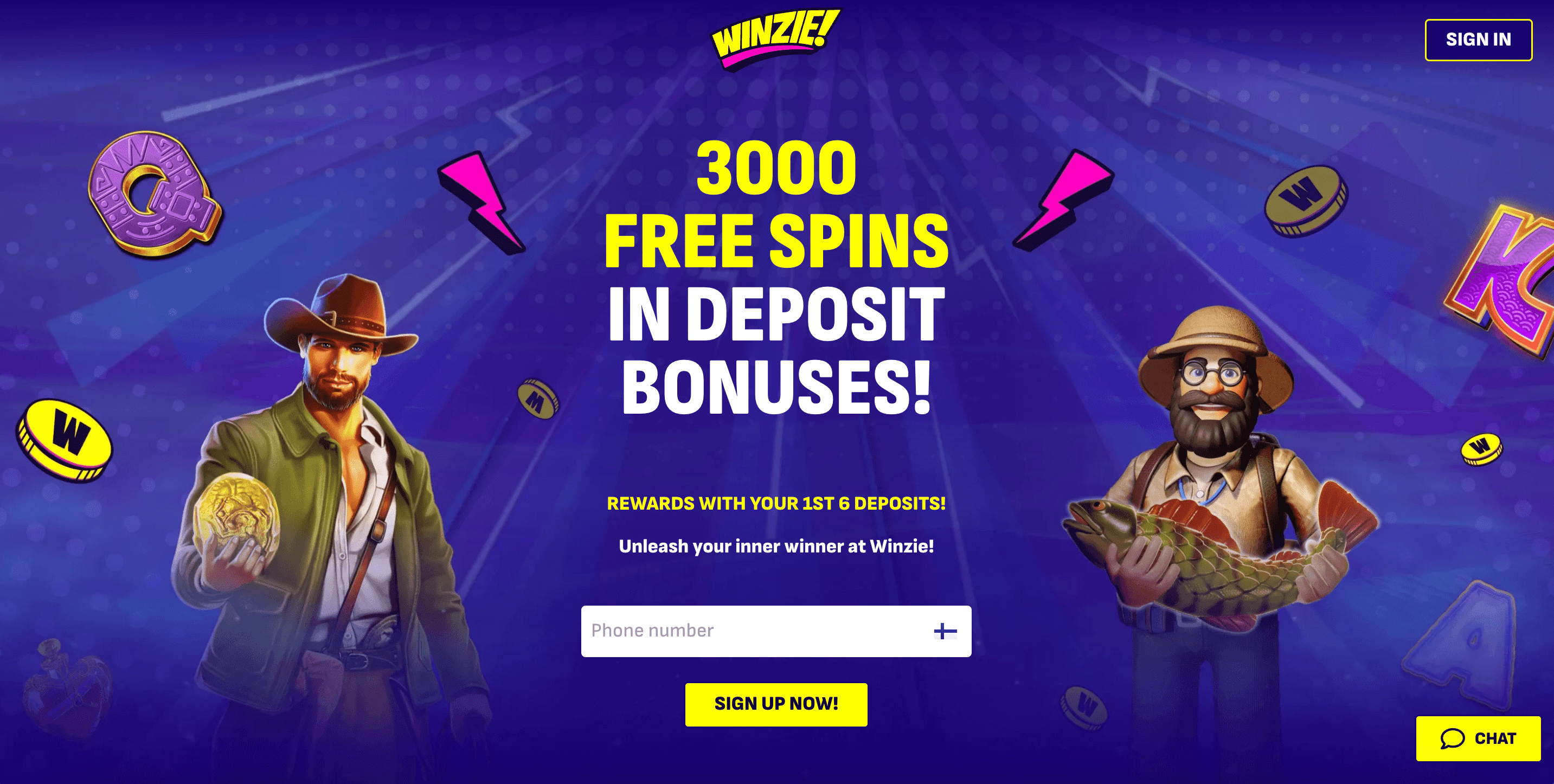Click 'Unleash your inner winner at Winzie' text

pyautogui.click(x=776, y=547)
